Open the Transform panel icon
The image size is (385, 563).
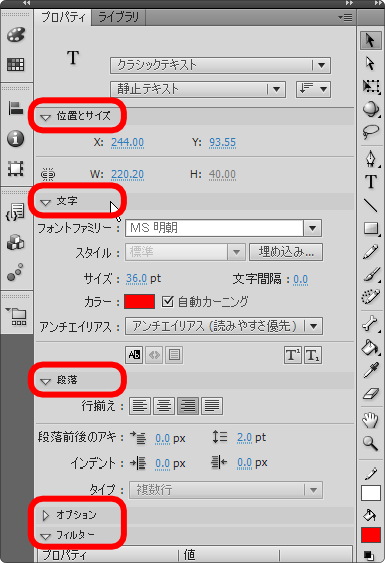tap(16, 168)
